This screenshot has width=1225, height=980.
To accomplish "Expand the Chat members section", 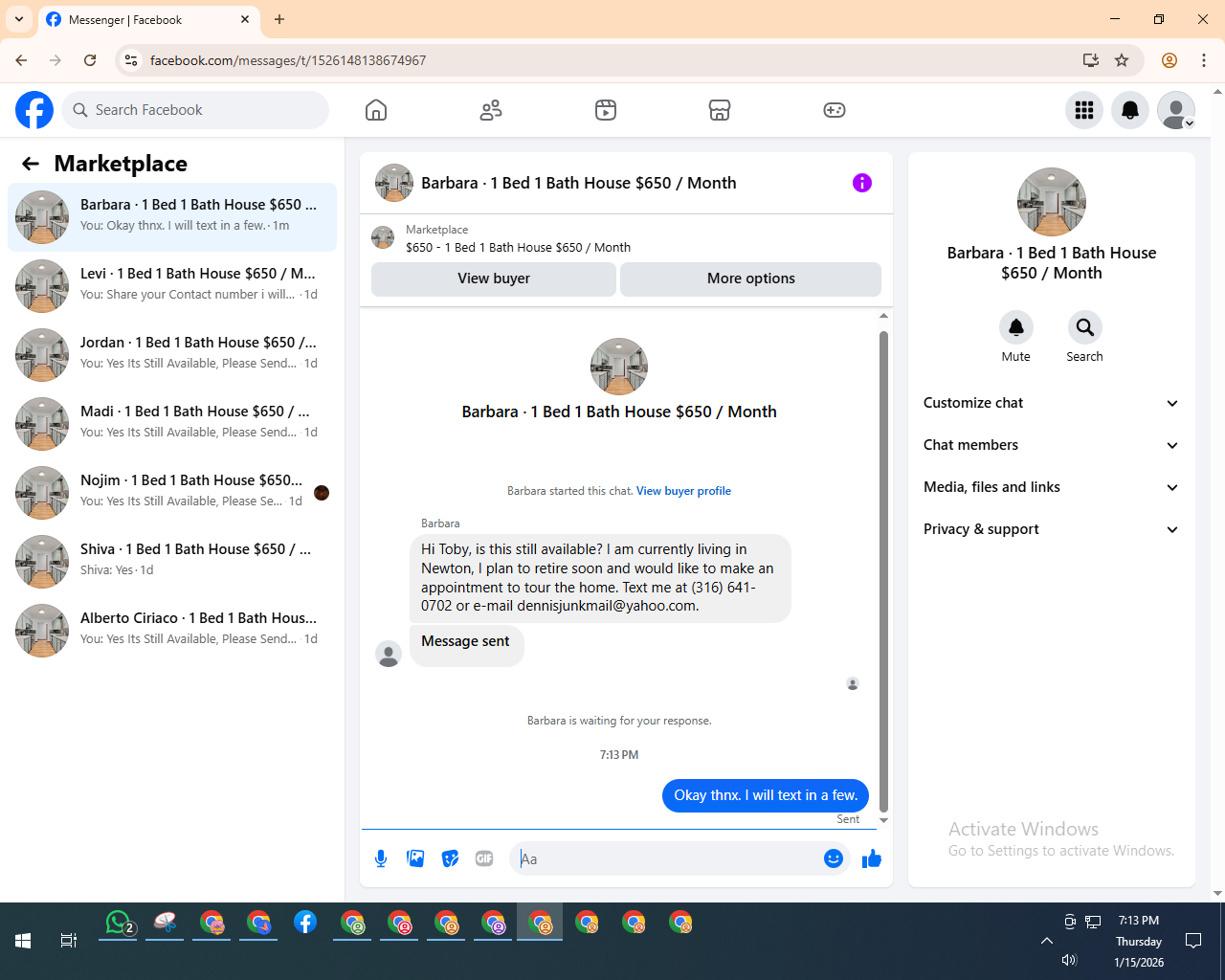I will tap(1051, 445).
